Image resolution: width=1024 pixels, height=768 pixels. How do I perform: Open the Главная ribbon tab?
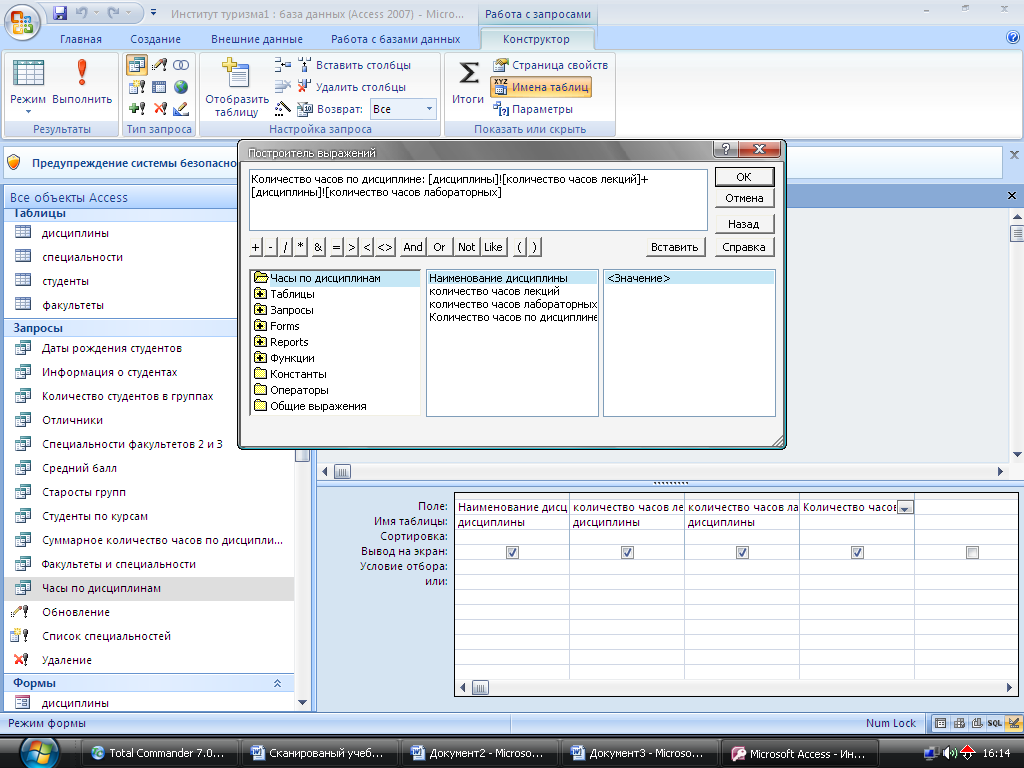[81, 39]
